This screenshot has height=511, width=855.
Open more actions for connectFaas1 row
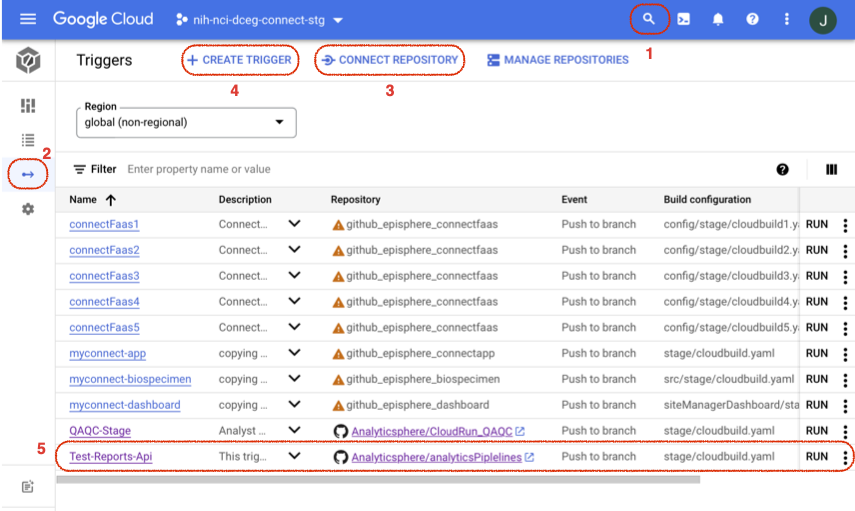[x=845, y=225]
